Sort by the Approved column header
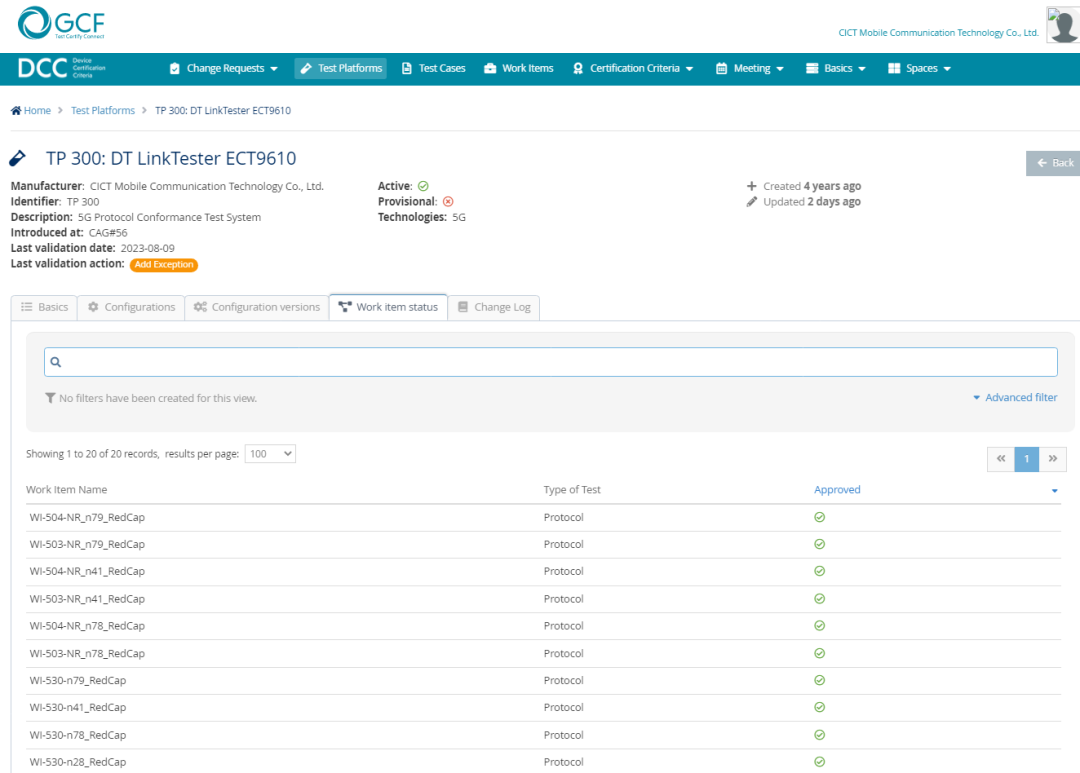Image resolution: width=1080 pixels, height=773 pixels. click(x=837, y=490)
